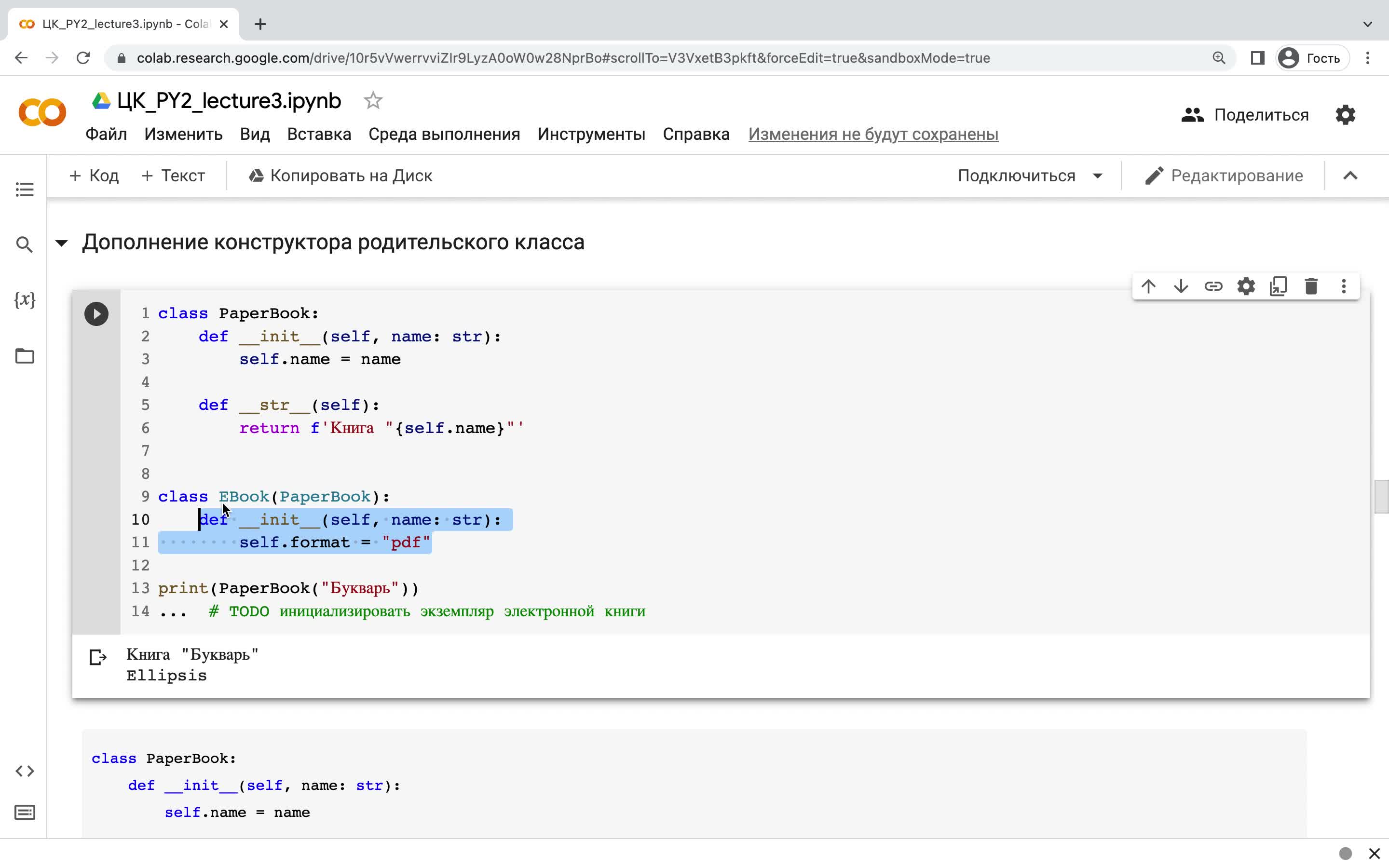This screenshot has width=1389, height=868.
Task: Open search and replace sidebar icon
Action: (25, 244)
